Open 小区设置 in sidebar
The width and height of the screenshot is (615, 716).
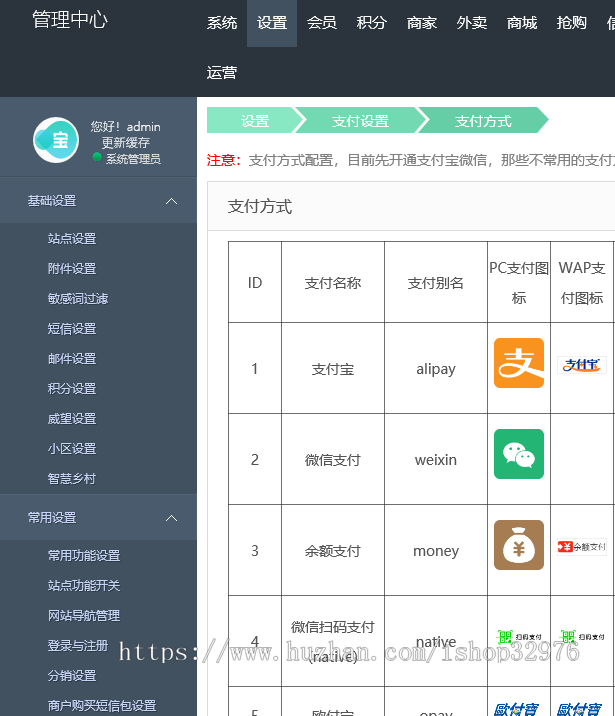pos(72,449)
